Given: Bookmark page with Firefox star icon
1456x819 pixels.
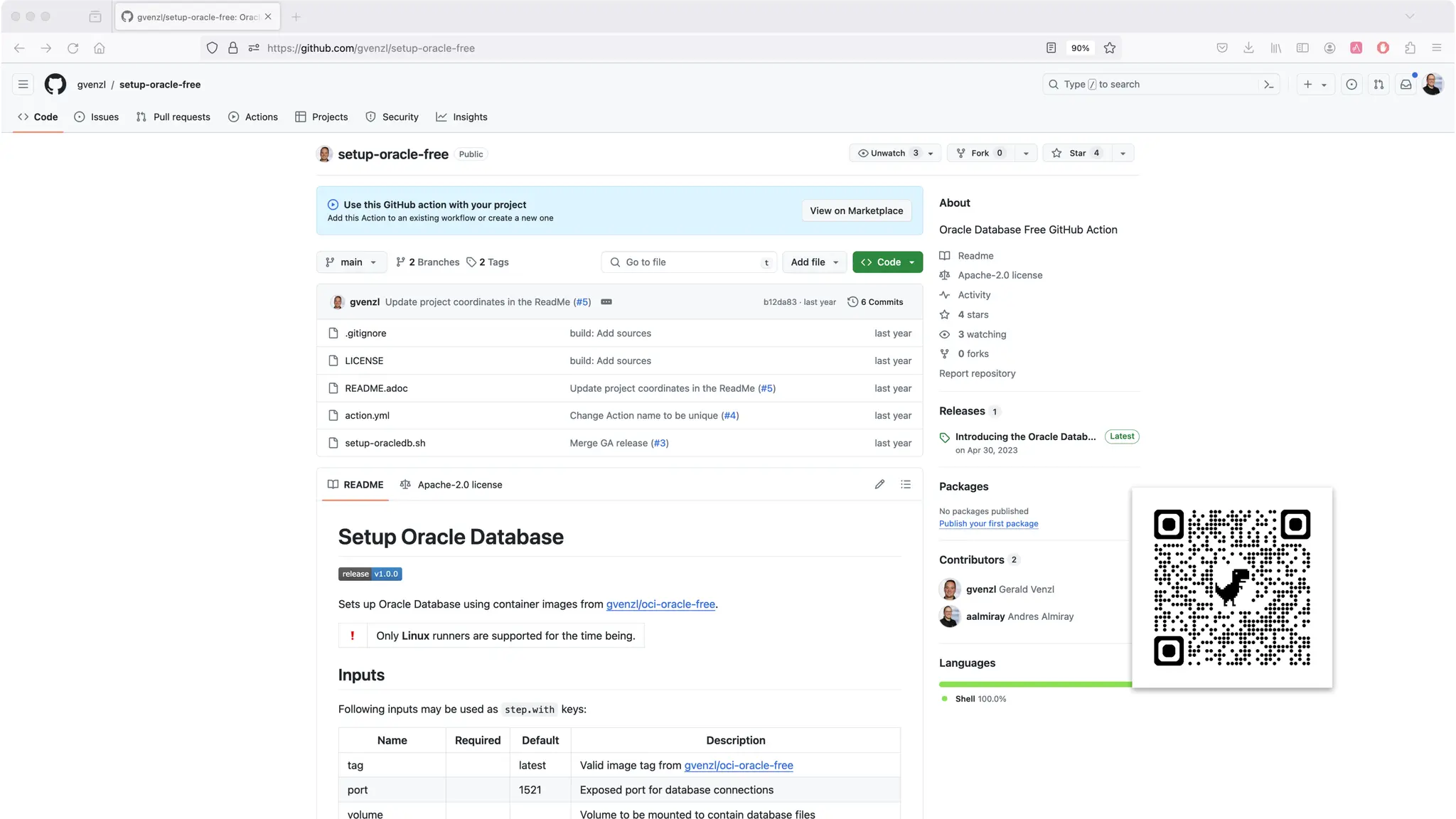Looking at the screenshot, I should 1110,48.
